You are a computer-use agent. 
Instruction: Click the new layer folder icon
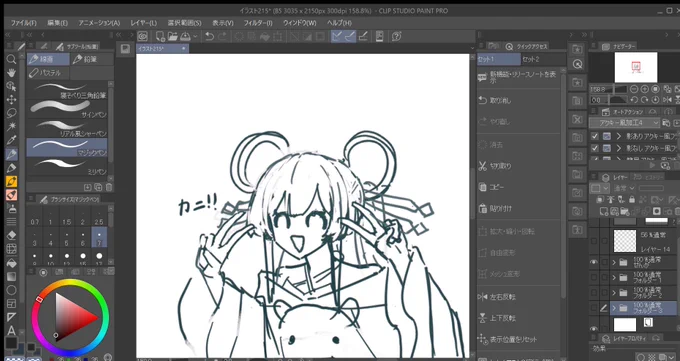[x=625, y=211]
